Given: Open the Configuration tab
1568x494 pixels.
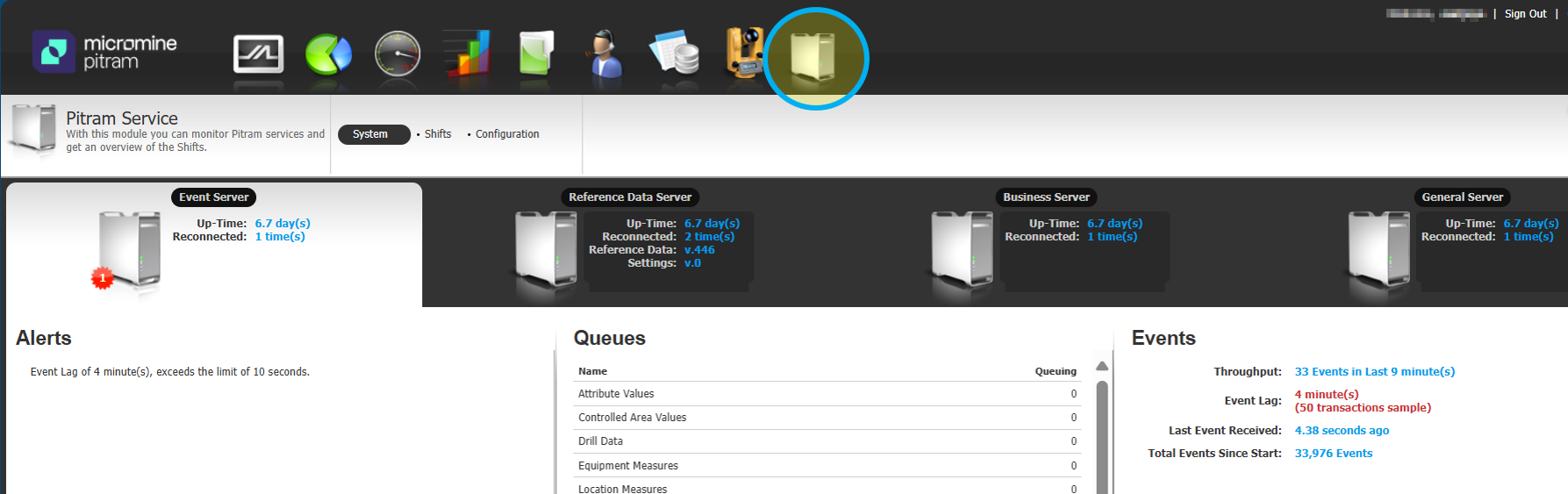Looking at the screenshot, I should 506,134.
